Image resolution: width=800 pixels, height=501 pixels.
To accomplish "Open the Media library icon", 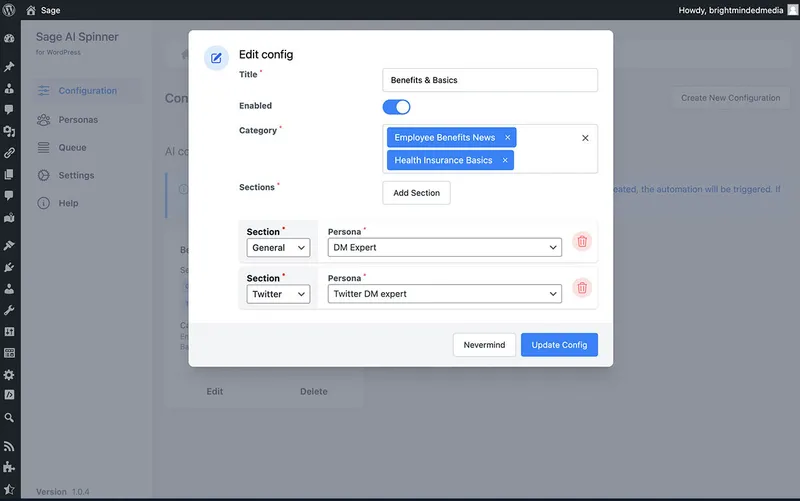I will point(9,131).
